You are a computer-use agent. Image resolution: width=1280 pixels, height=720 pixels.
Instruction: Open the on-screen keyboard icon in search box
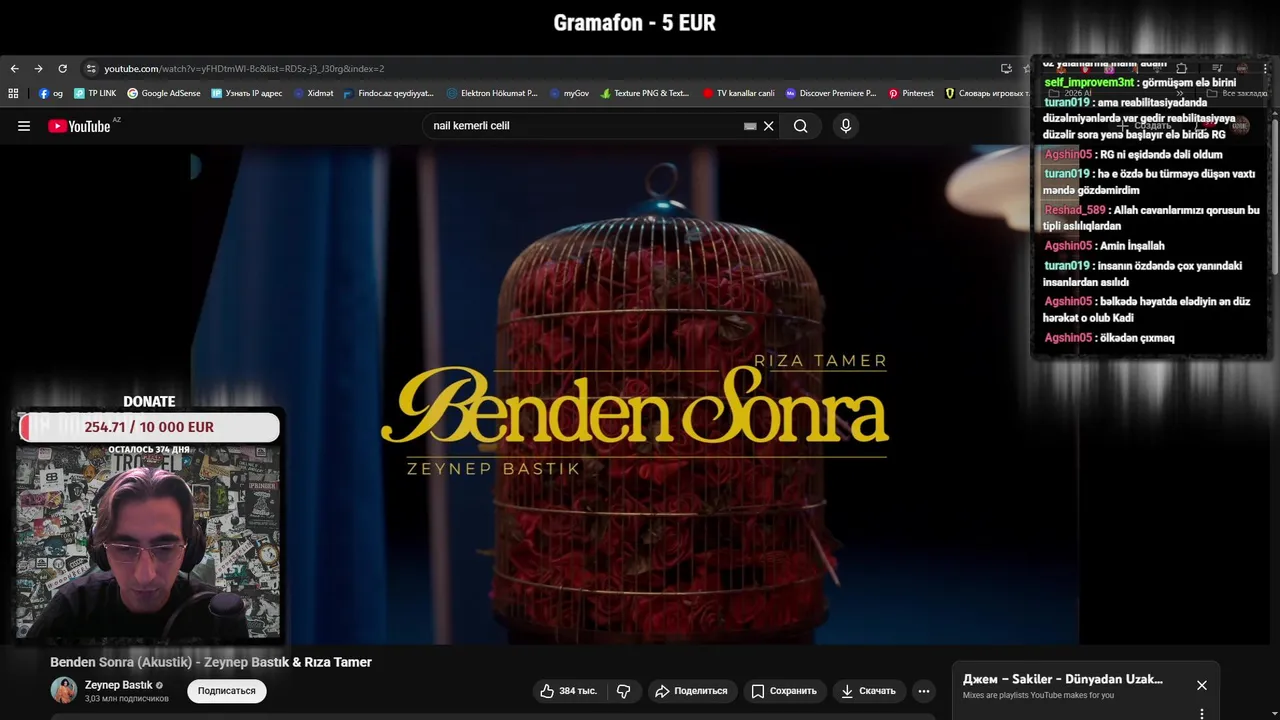pos(750,126)
